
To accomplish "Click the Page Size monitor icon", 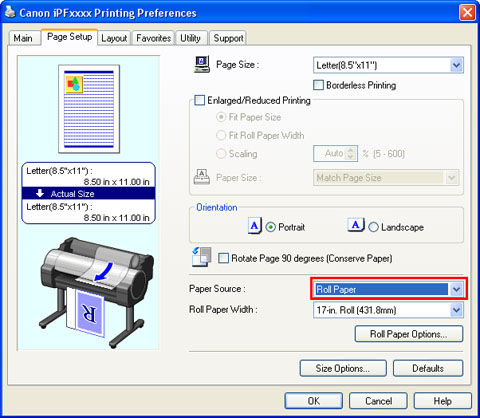I will point(202,64).
